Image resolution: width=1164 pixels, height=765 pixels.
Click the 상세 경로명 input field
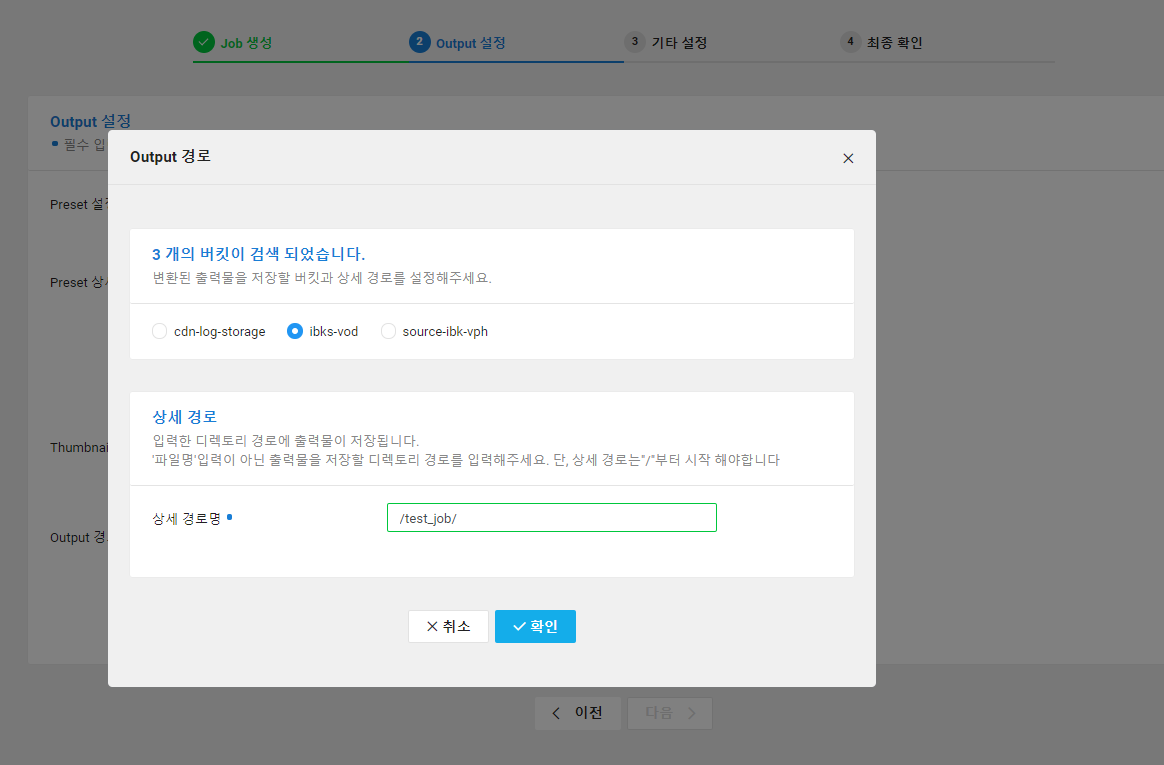[552, 518]
